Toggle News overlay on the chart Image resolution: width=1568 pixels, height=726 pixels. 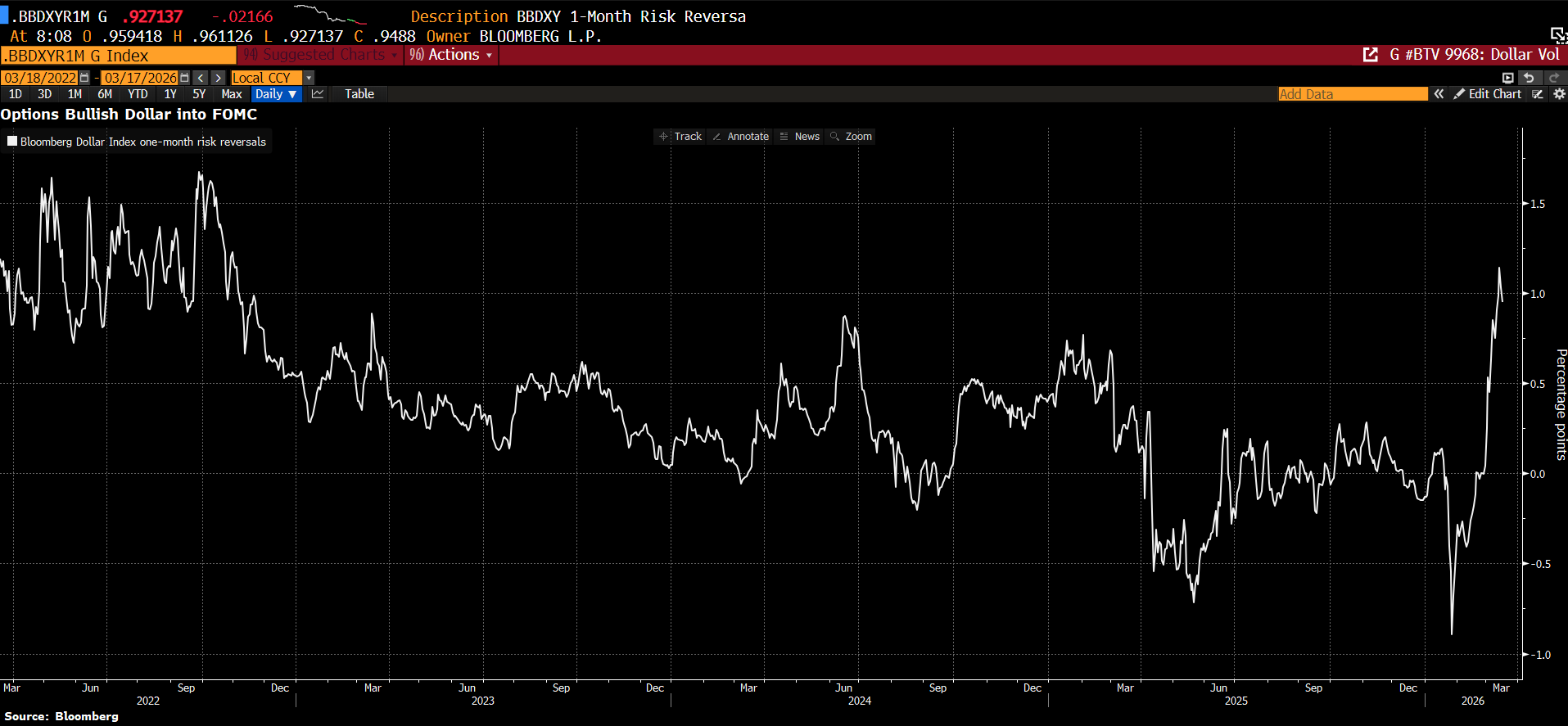(x=800, y=137)
